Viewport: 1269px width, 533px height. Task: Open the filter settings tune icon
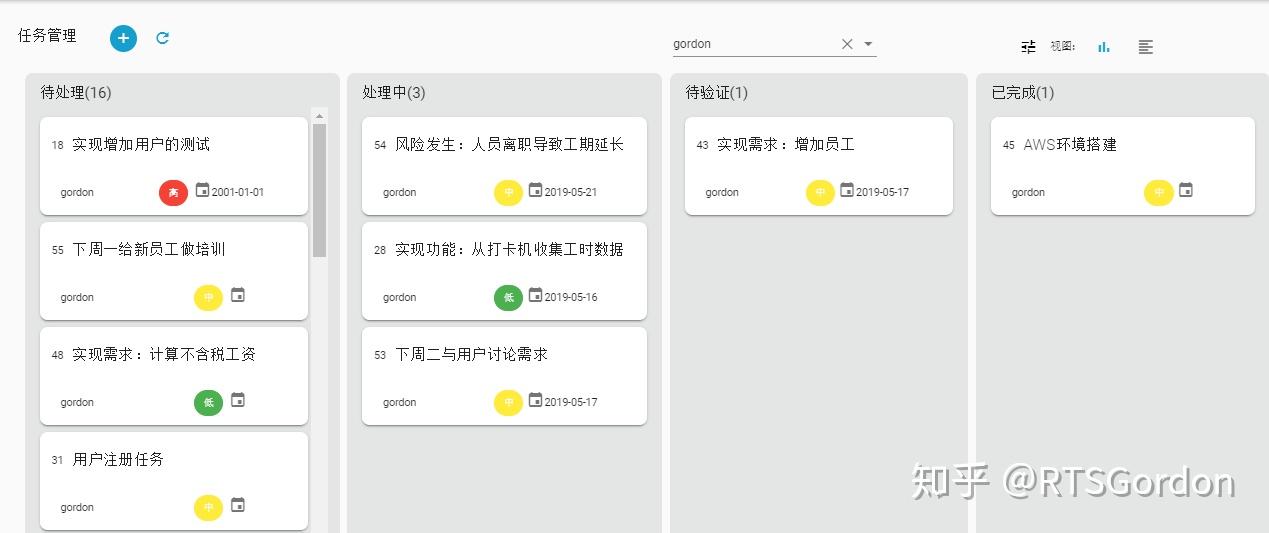(1028, 46)
